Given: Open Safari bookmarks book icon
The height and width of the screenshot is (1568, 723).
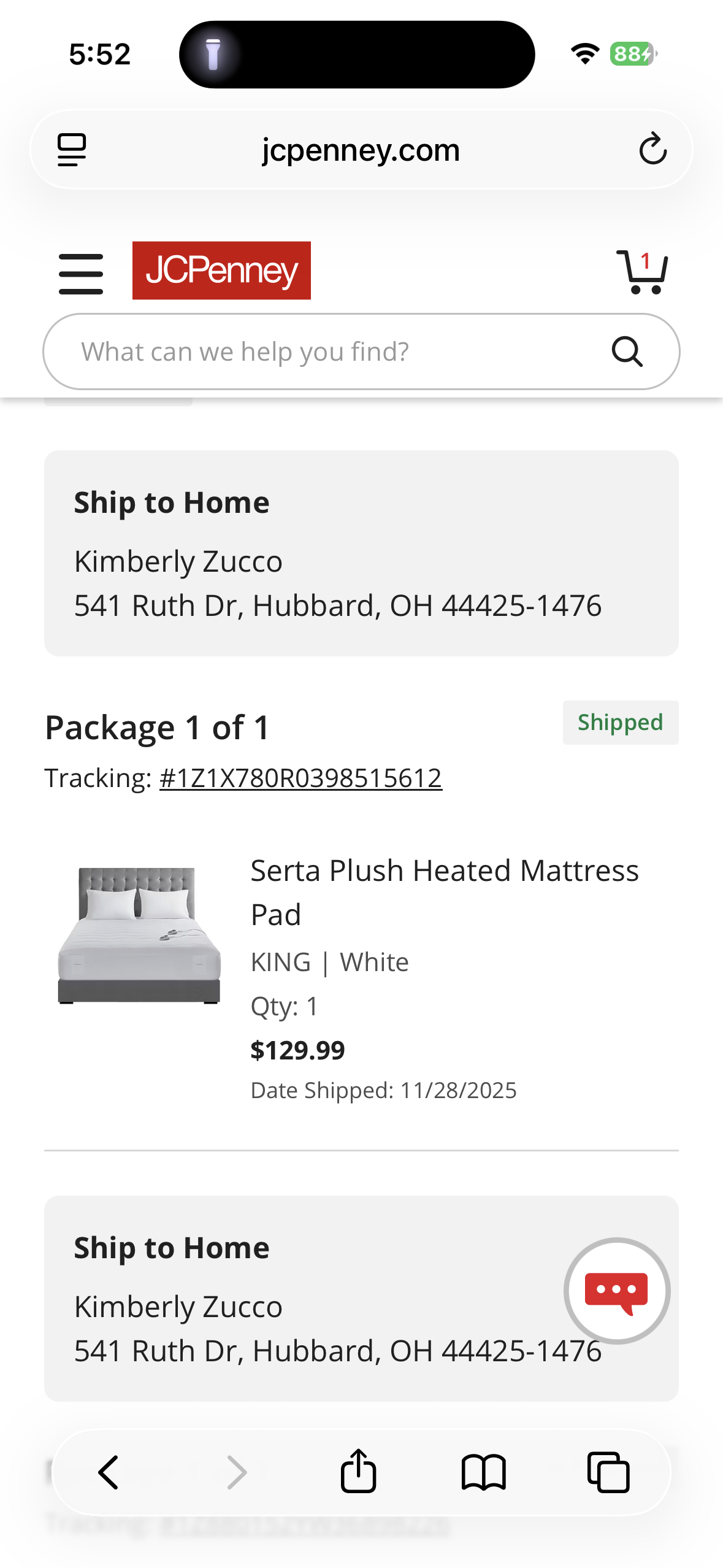Looking at the screenshot, I should (x=484, y=1472).
